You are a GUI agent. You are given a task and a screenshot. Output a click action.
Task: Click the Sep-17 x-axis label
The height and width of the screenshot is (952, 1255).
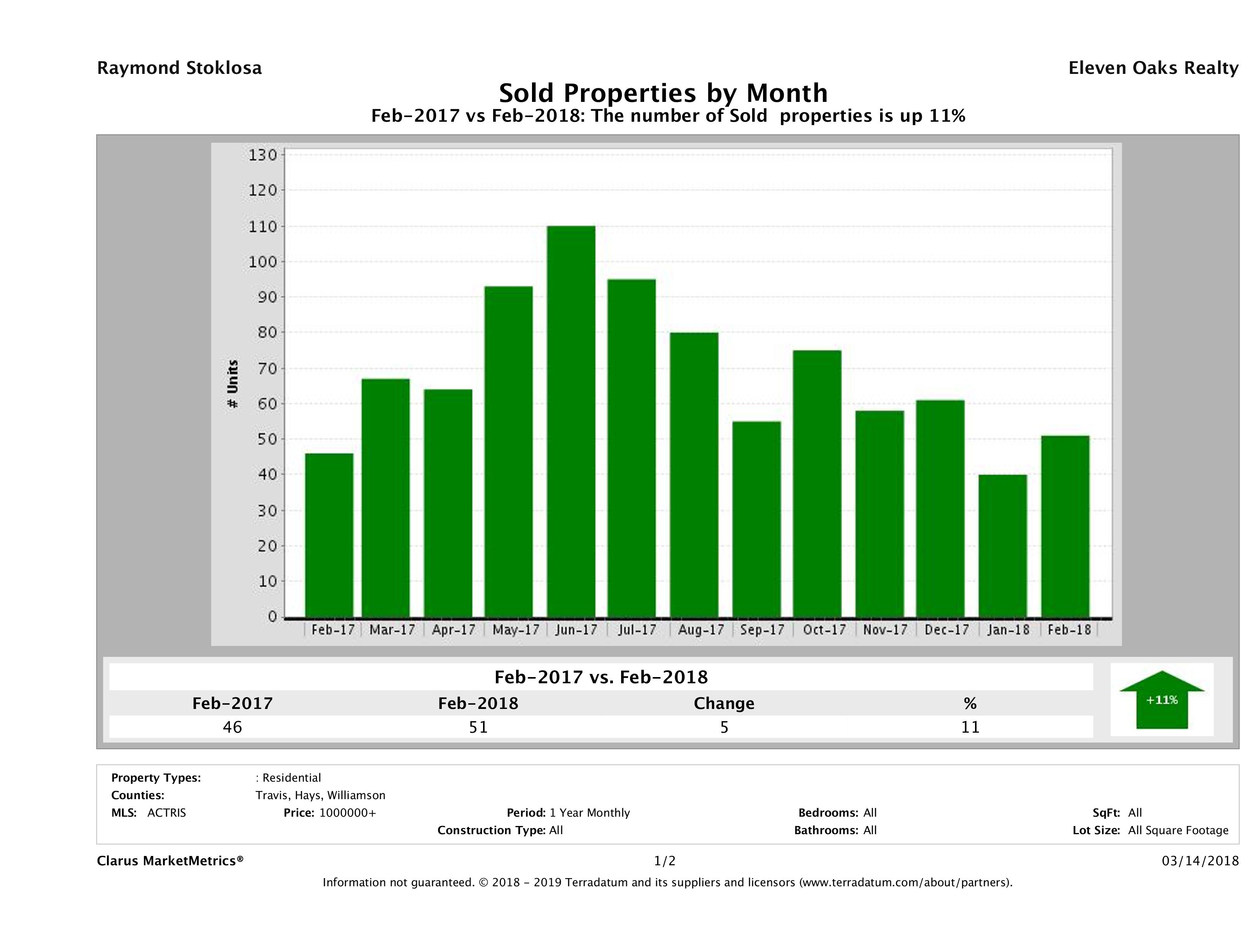click(x=762, y=630)
